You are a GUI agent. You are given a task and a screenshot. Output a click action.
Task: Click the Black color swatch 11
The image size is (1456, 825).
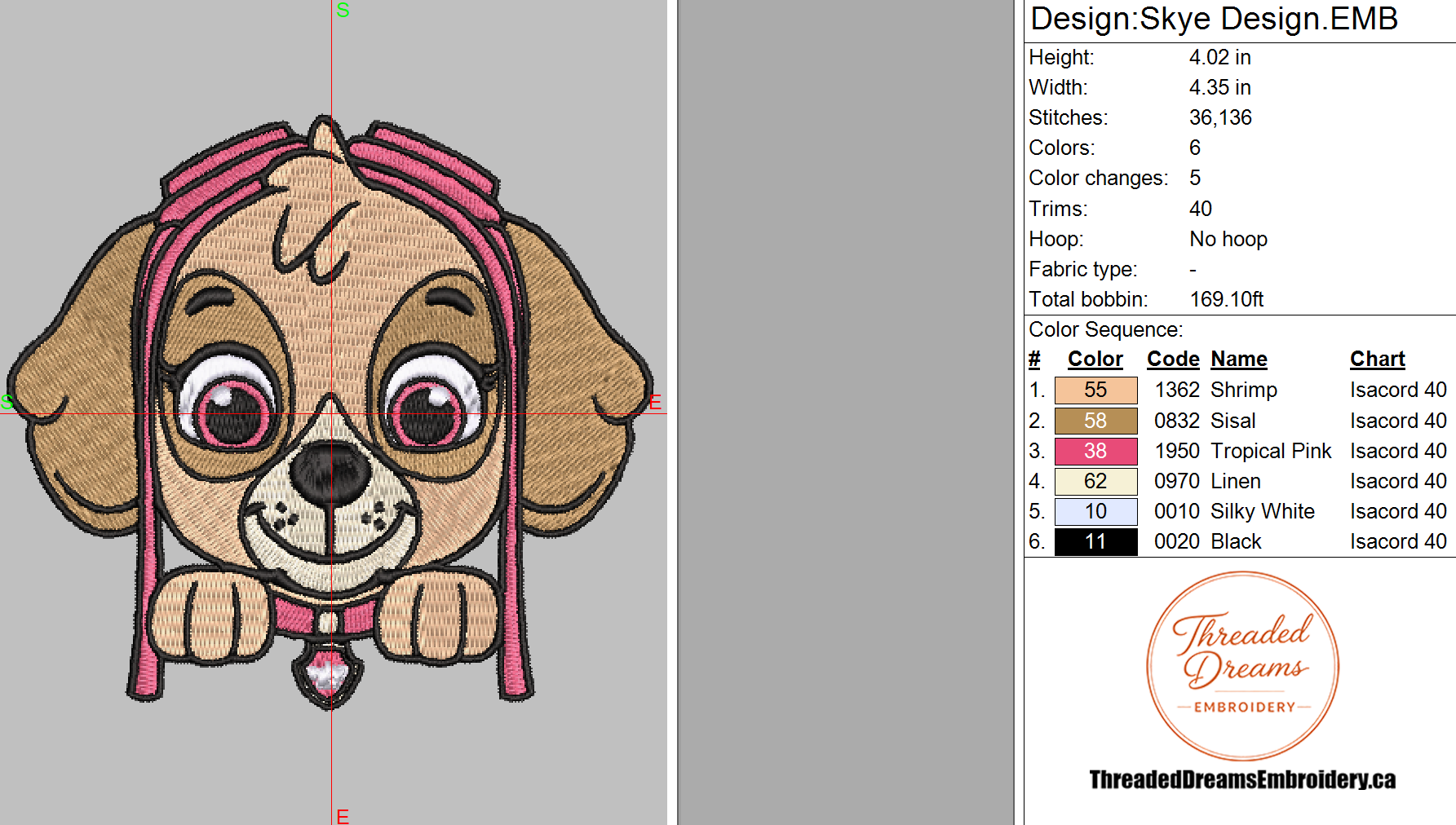coord(1095,541)
